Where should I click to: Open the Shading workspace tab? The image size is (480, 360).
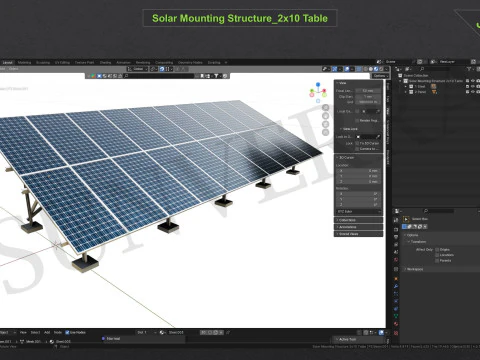point(105,62)
